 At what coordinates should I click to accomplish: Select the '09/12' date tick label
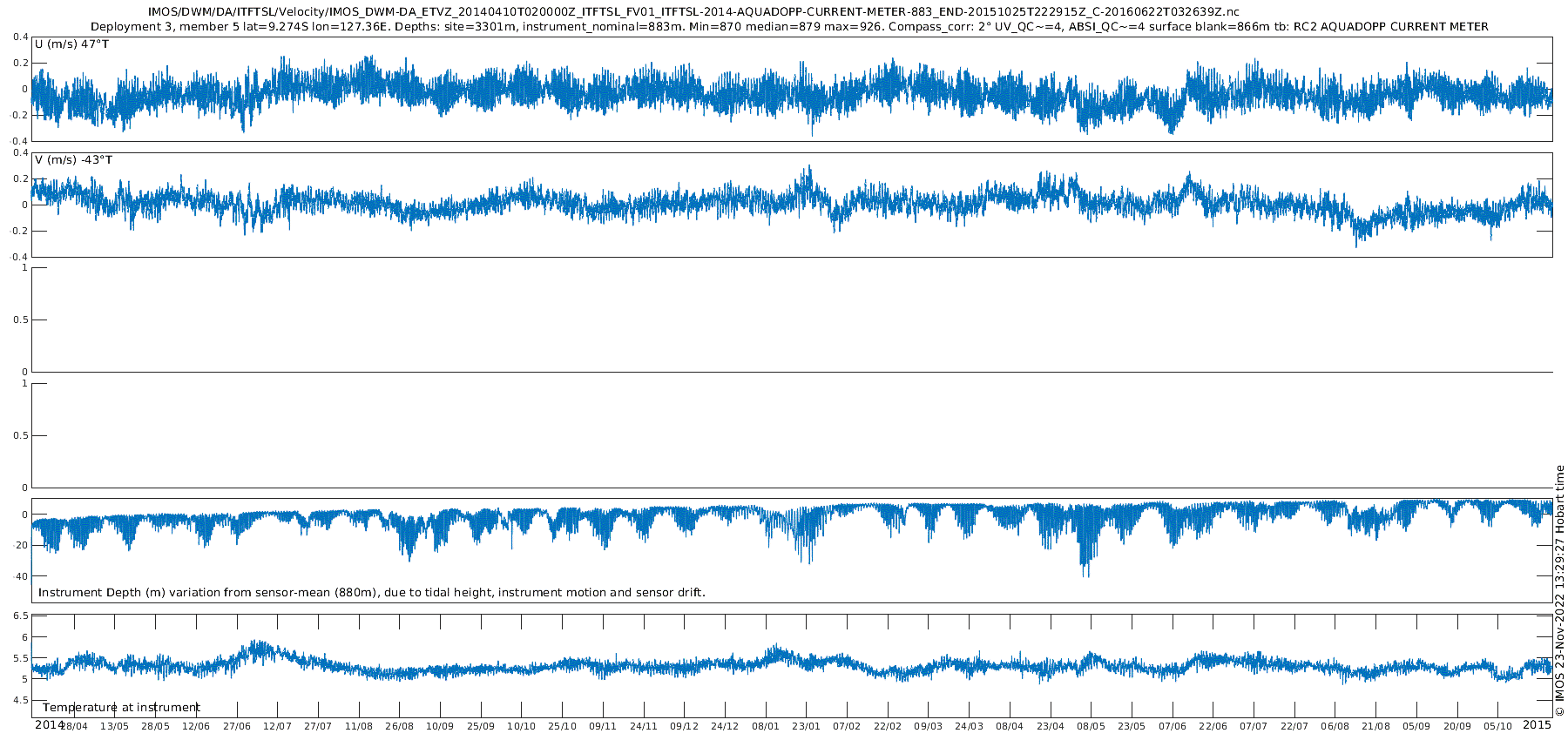coord(685,726)
